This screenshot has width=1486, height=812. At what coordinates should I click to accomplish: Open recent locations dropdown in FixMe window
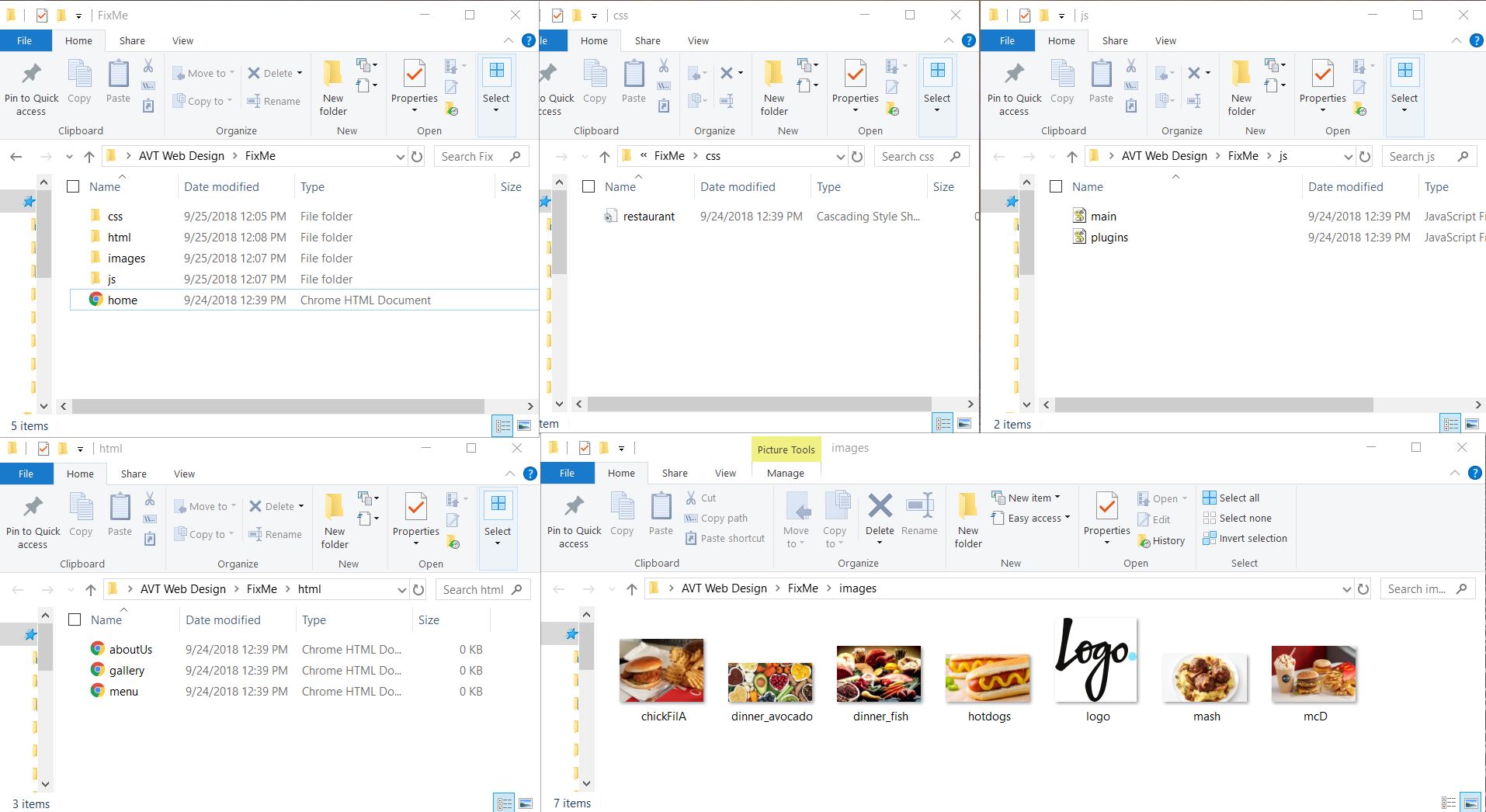coord(69,157)
